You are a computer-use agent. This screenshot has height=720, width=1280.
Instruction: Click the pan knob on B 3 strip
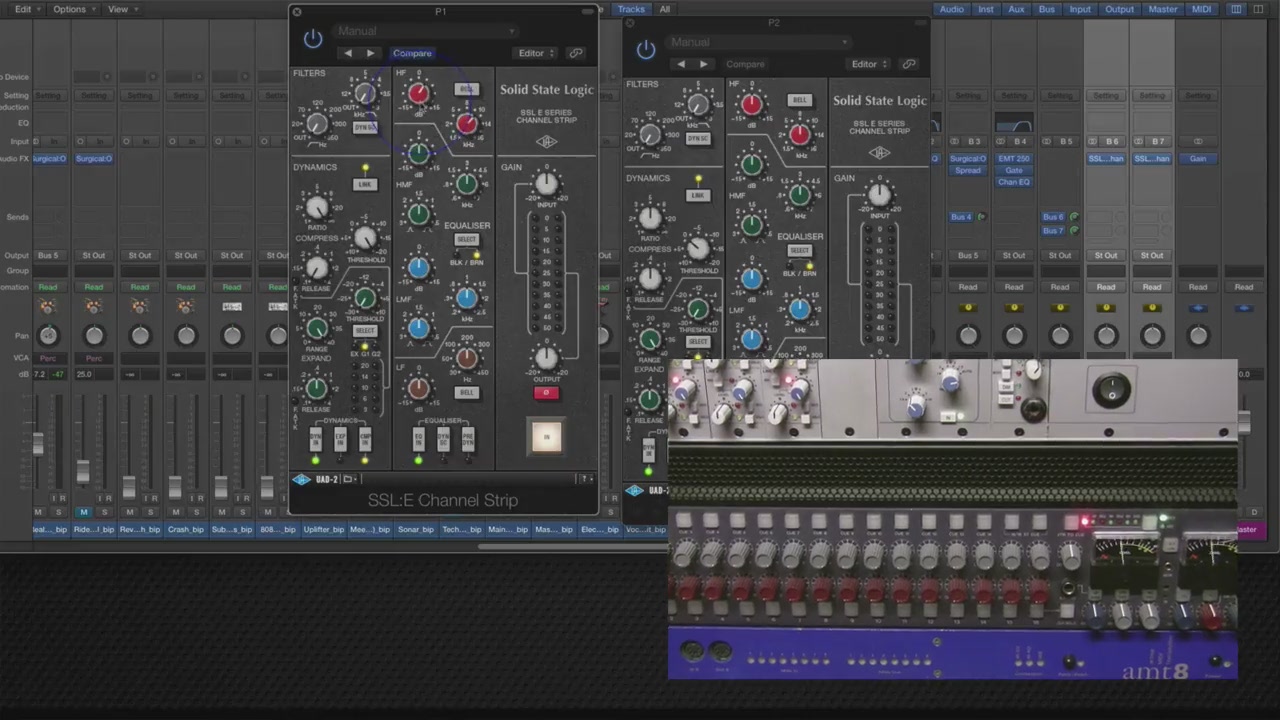click(x=968, y=336)
